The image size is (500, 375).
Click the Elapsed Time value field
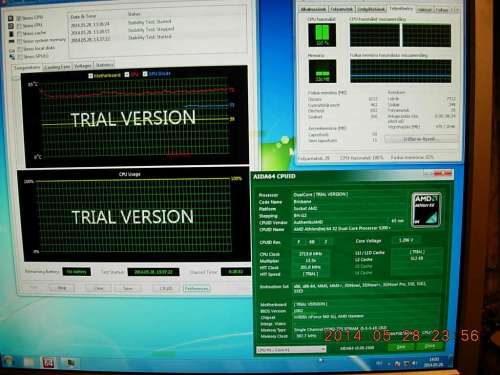pos(236,272)
